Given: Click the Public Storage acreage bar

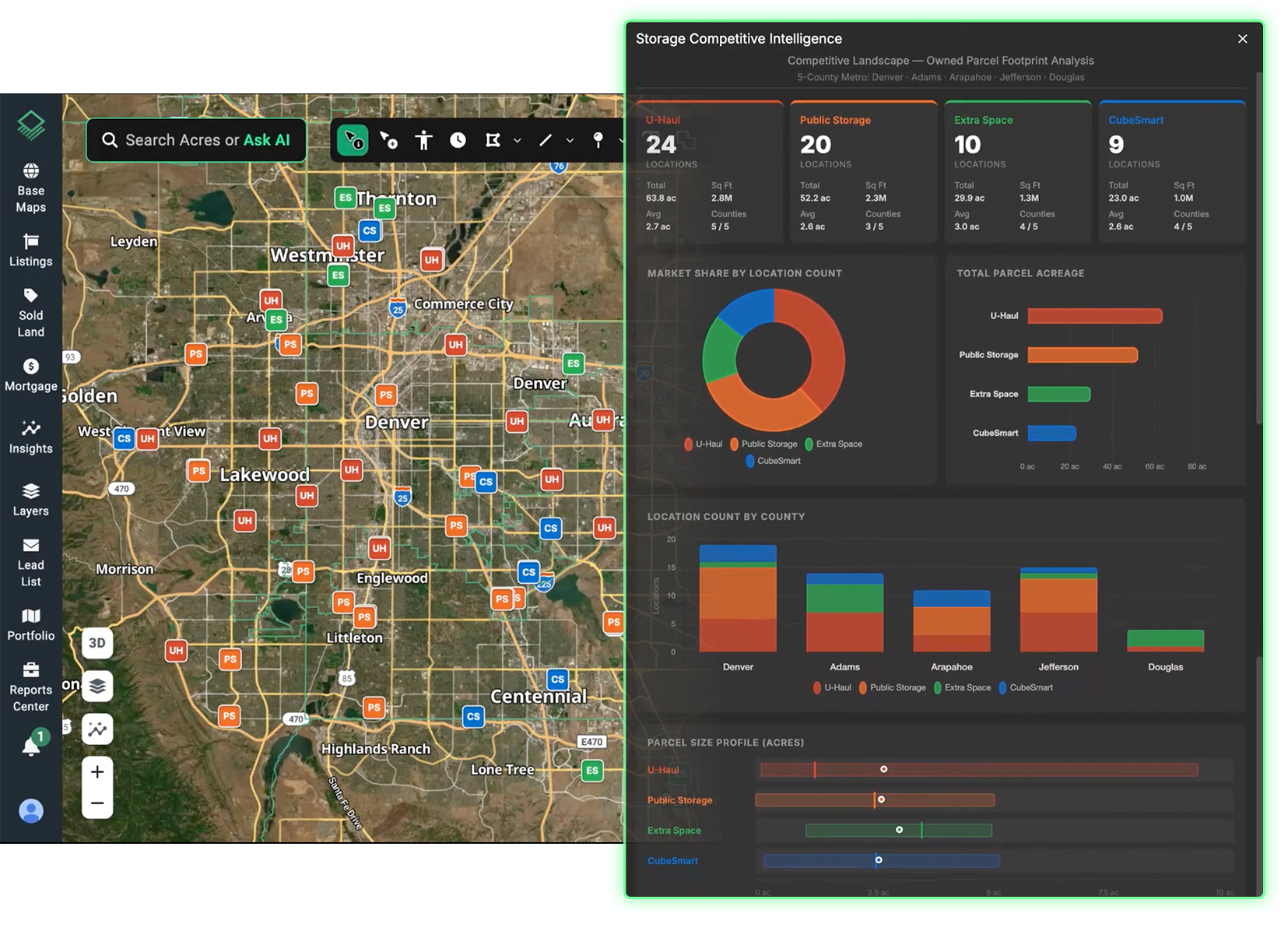Looking at the screenshot, I should (1083, 355).
